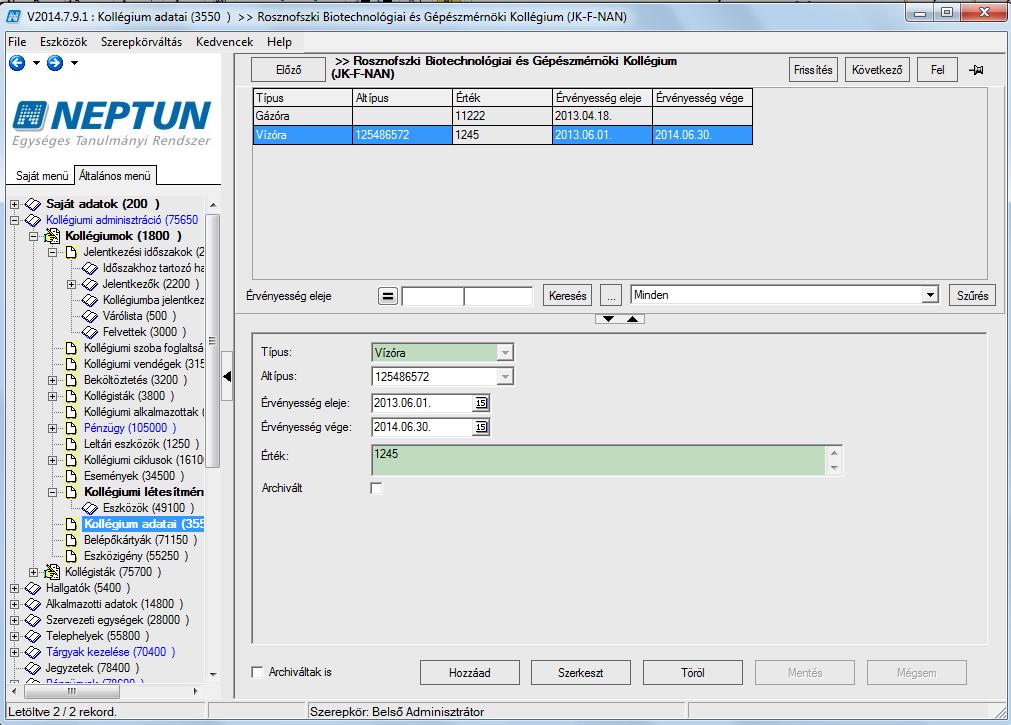Click the Hallgatók book icon
Image resolution: width=1011 pixels, height=725 pixels.
33,588
